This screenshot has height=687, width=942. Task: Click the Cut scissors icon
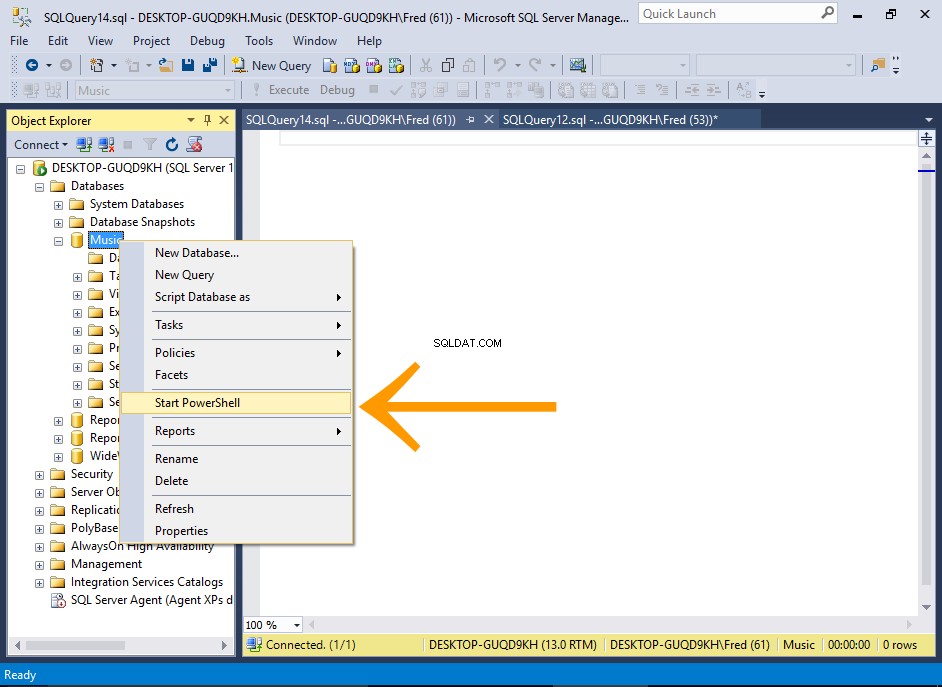click(426, 65)
